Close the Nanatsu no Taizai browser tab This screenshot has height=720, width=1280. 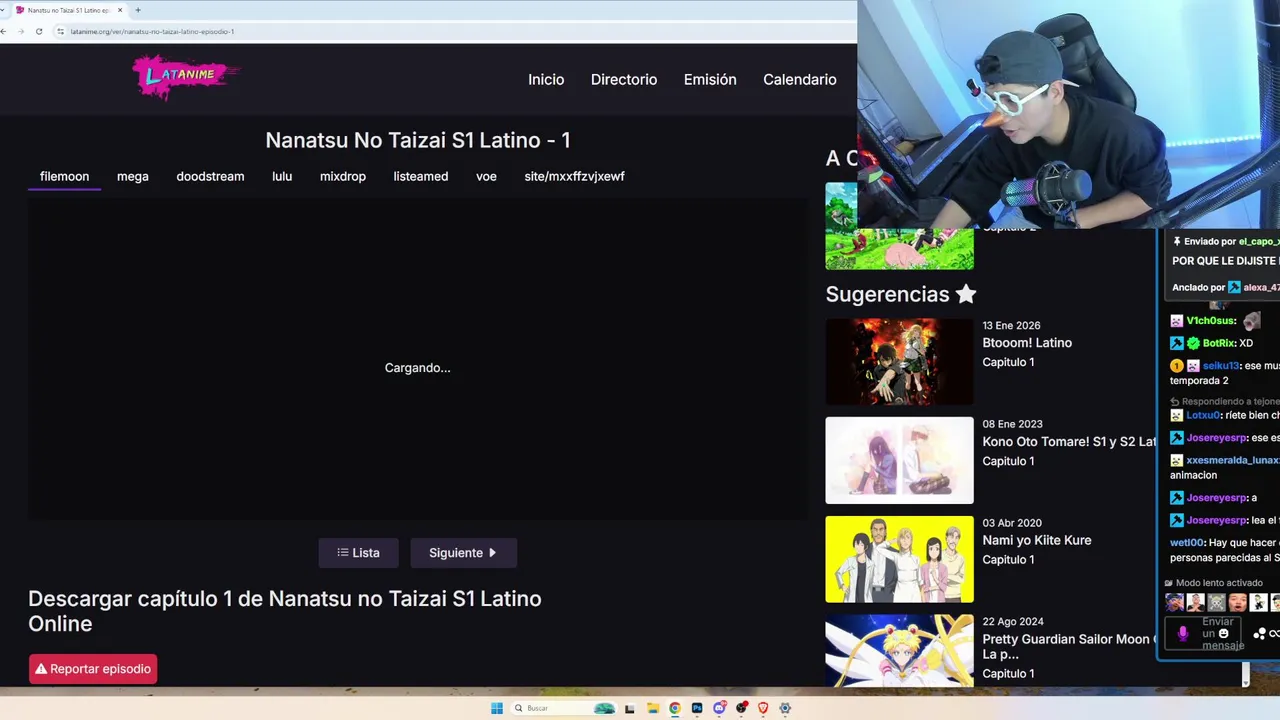tap(120, 10)
